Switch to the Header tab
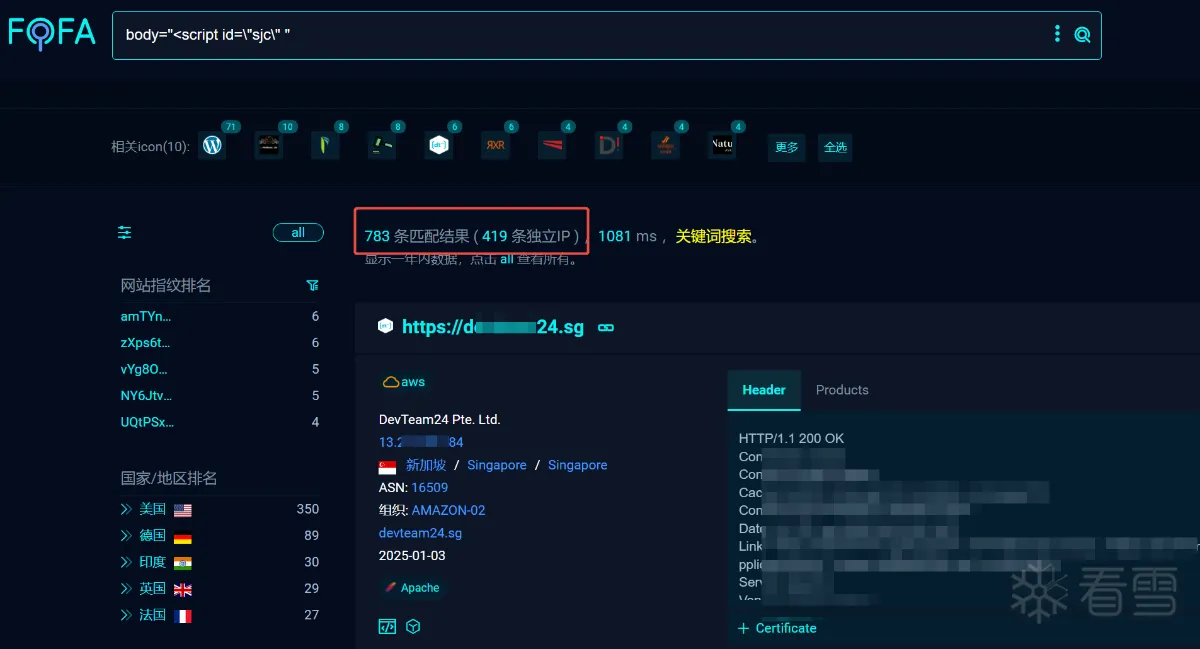The height and width of the screenshot is (649, 1200). [764, 390]
